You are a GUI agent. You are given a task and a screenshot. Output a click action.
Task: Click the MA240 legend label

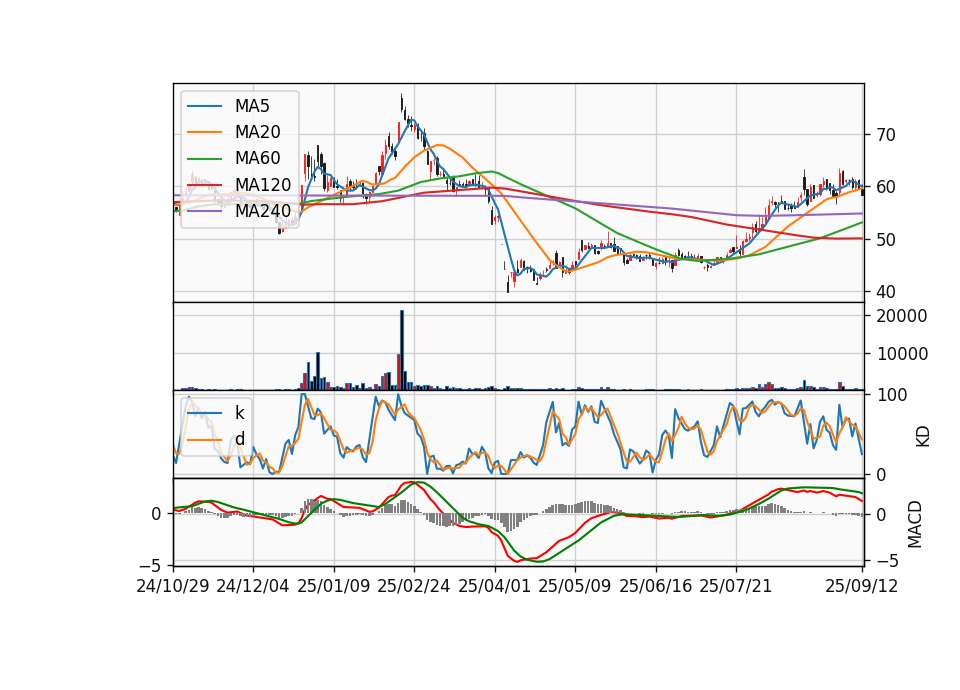(x=263, y=211)
